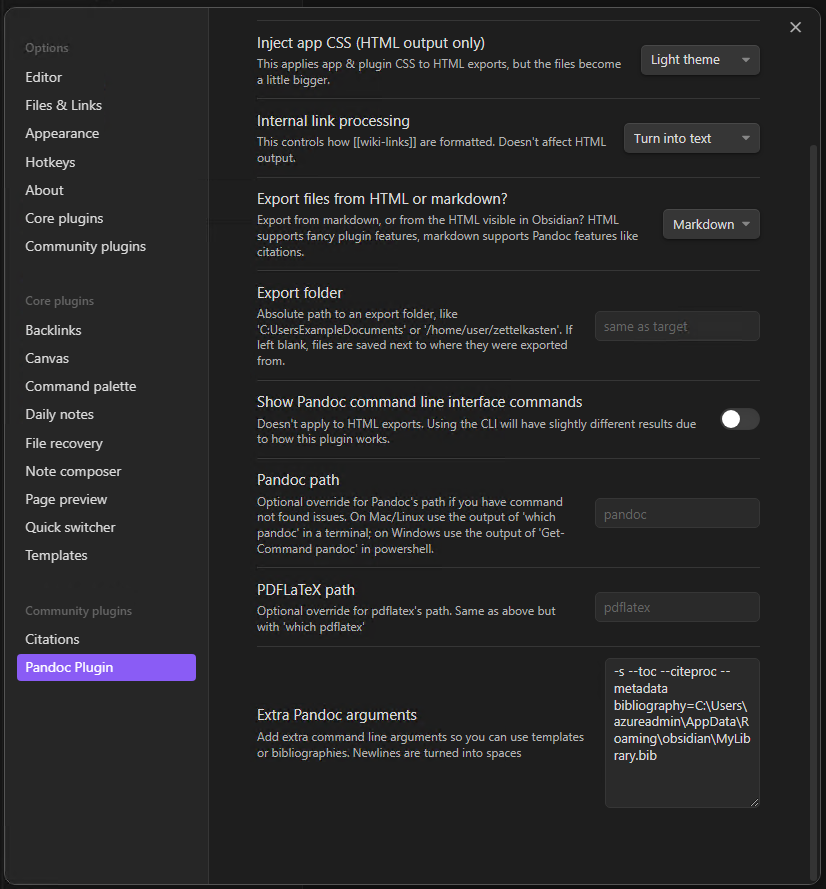Open Templates plugin settings
The image size is (826, 889).
(56, 556)
